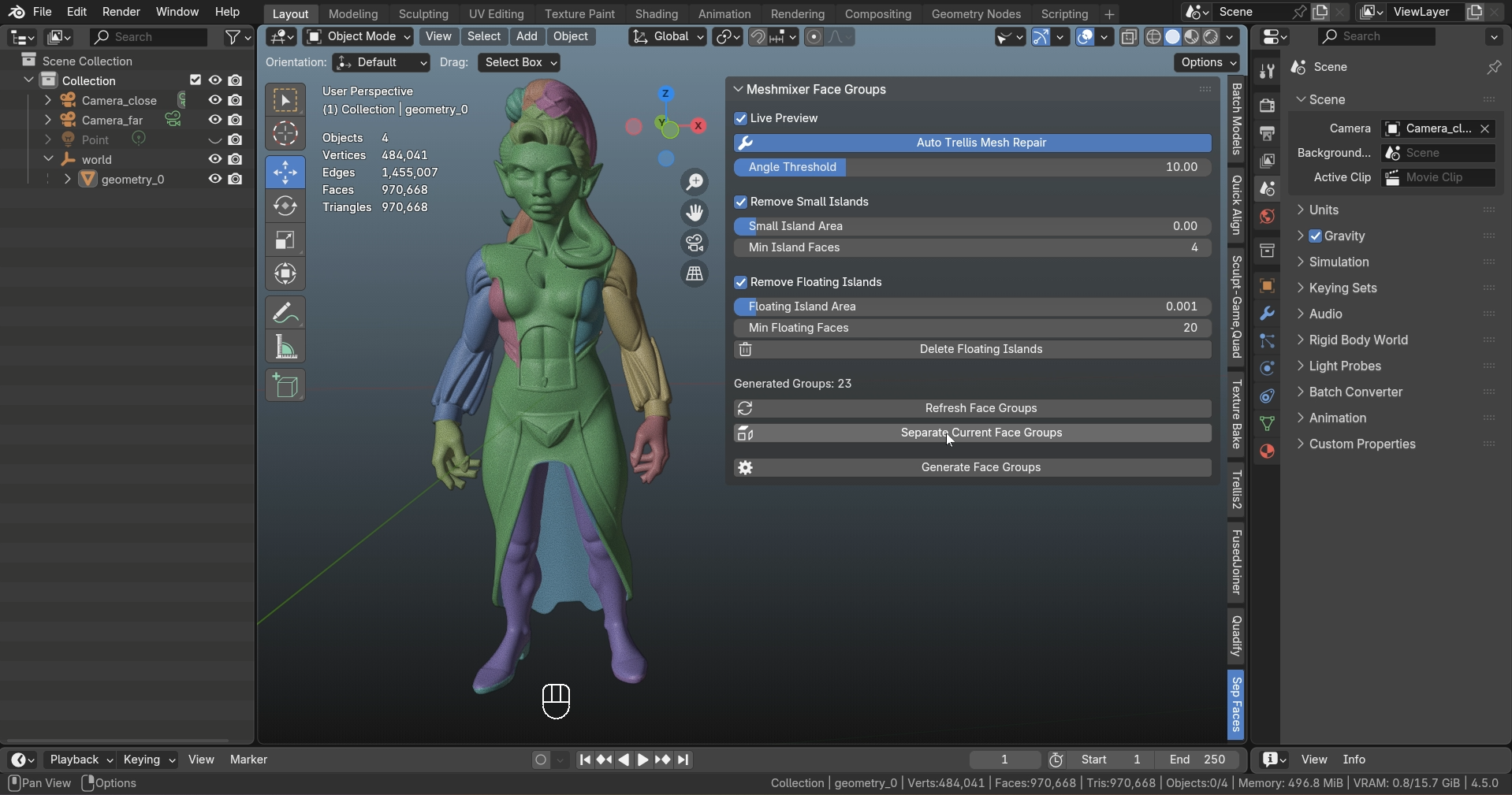The height and width of the screenshot is (795, 1512).
Task: Adjust the Angle Threshold slider
Action: point(973,167)
